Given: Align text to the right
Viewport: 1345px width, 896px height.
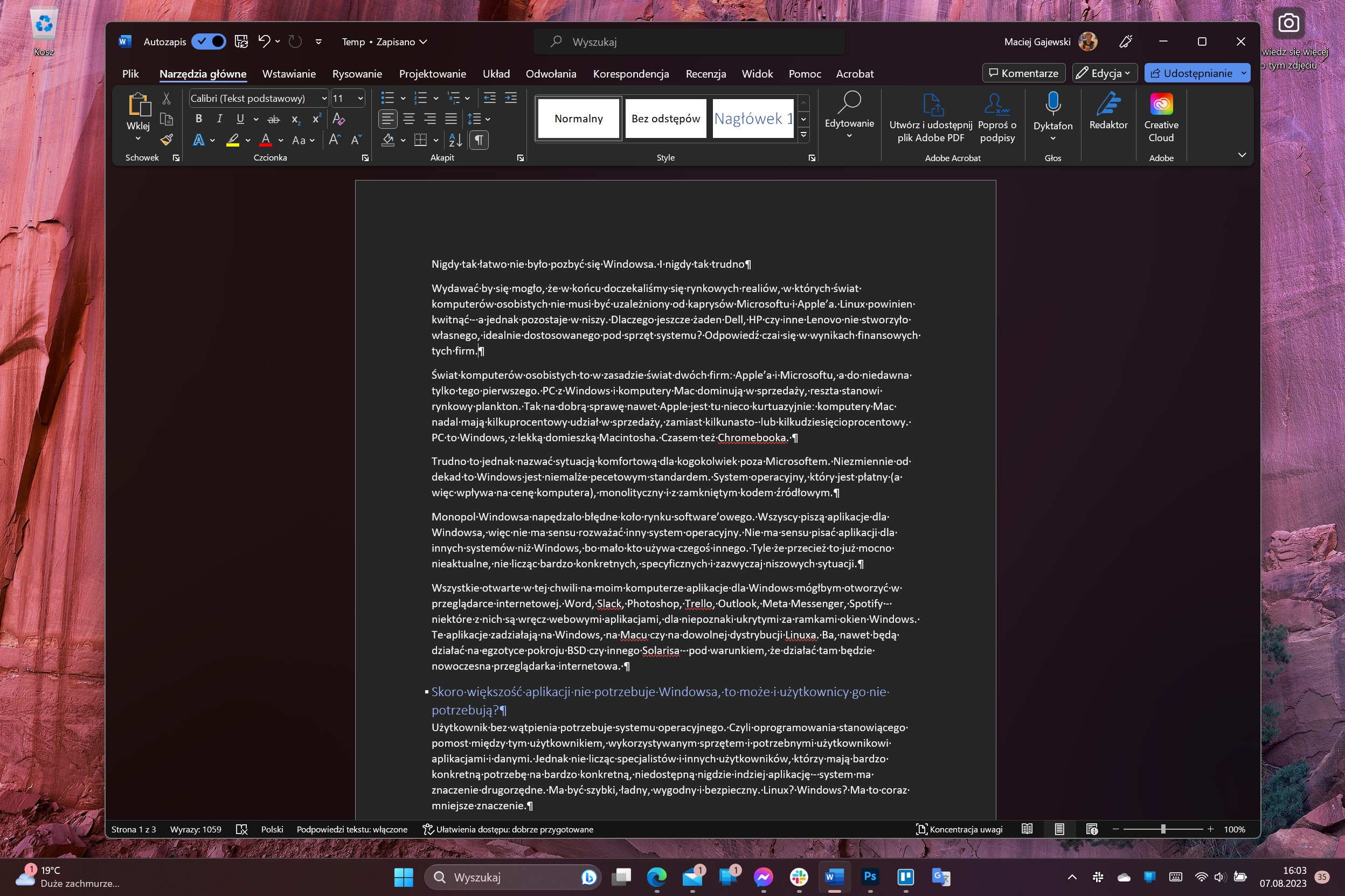Looking at the screenshot, I should coord(429,119).
